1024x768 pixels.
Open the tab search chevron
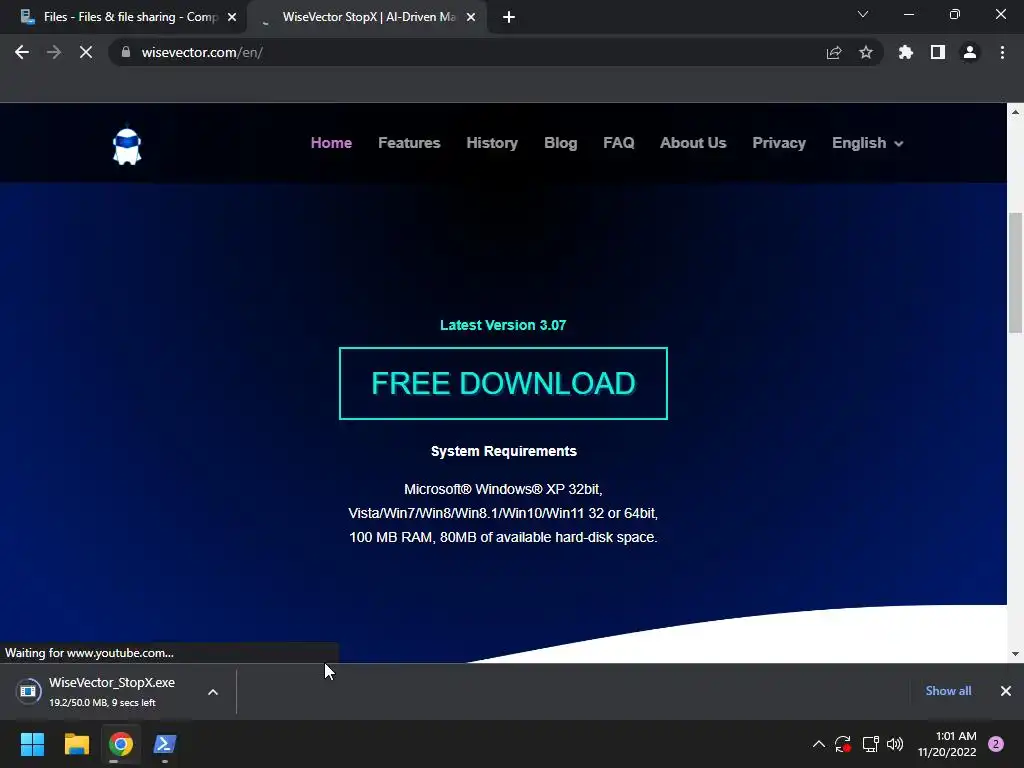[863, 14]
